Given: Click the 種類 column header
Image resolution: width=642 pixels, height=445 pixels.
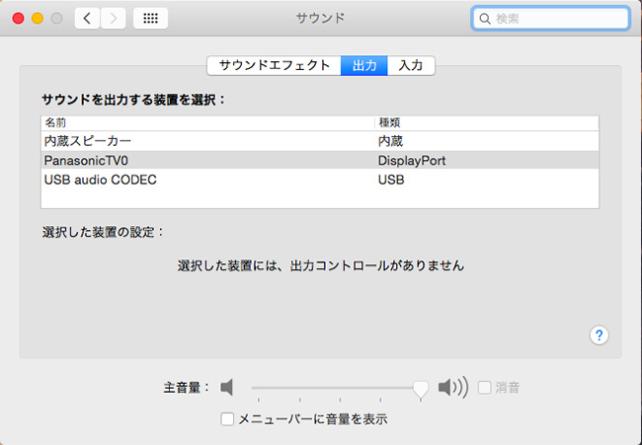Looking at the screenshot, I should point(486,123).
